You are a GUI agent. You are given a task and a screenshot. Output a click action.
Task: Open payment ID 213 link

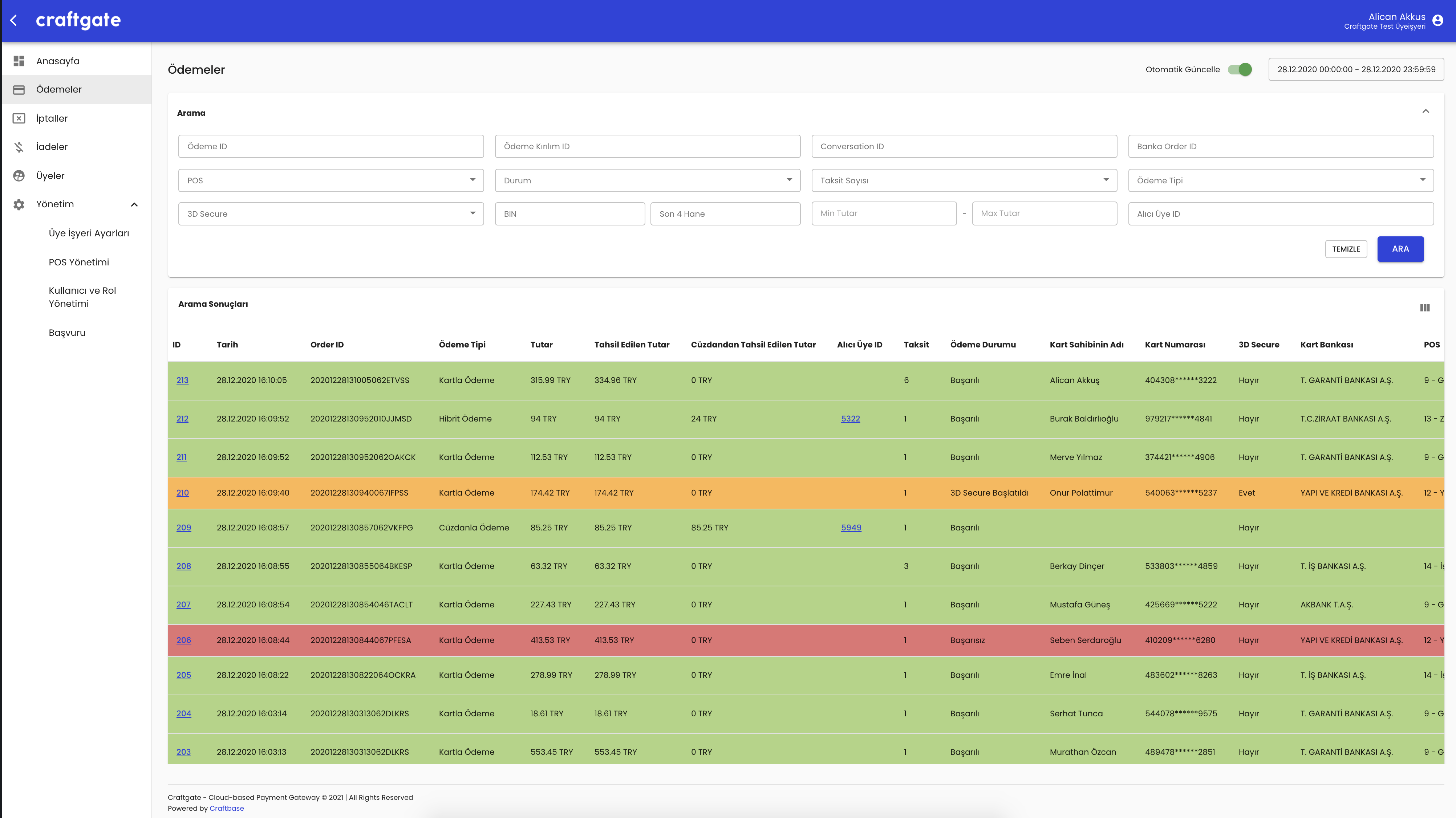(182, 380)
